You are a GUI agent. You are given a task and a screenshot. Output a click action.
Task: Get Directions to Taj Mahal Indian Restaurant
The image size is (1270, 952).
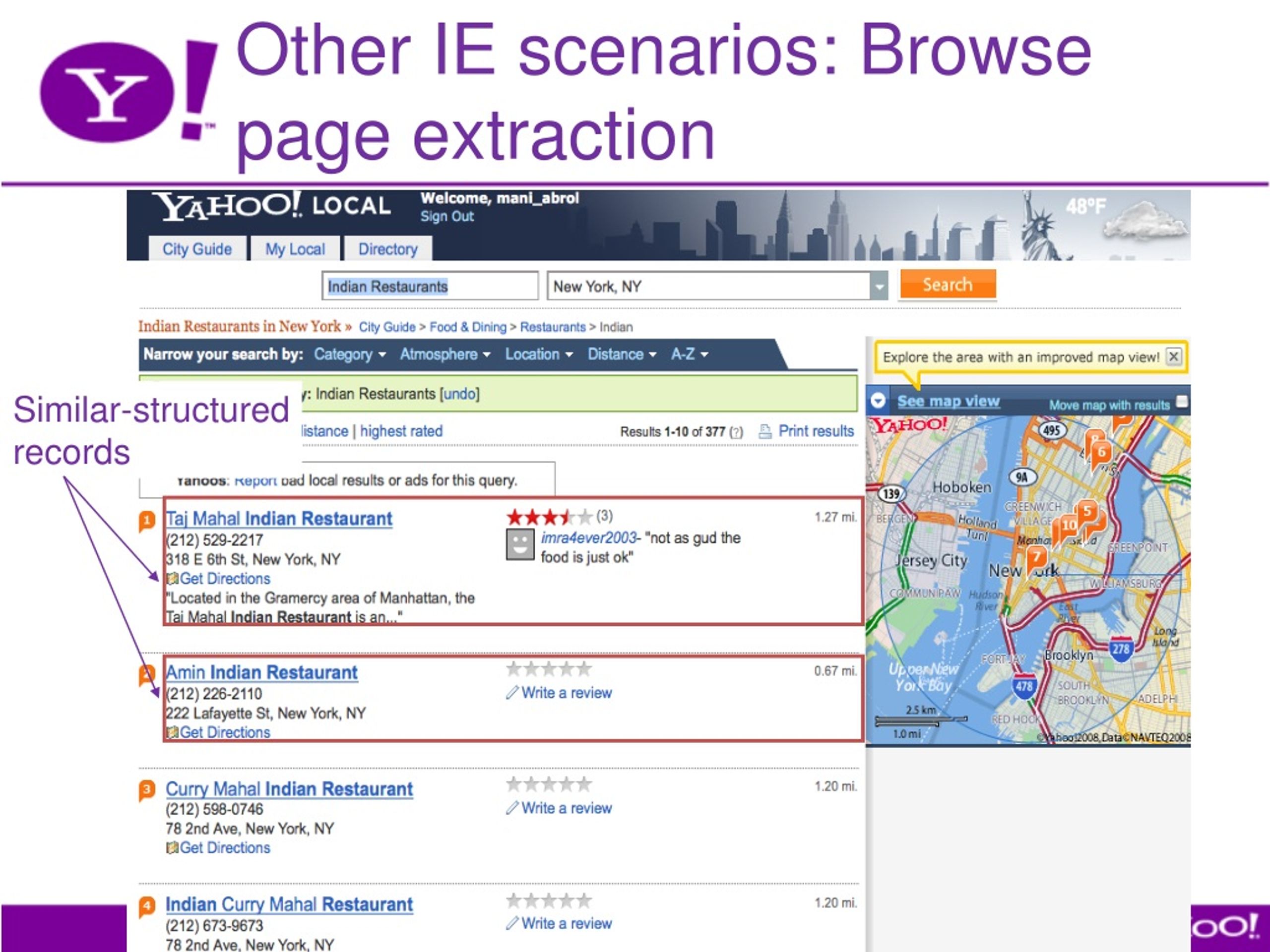[225, 579]
